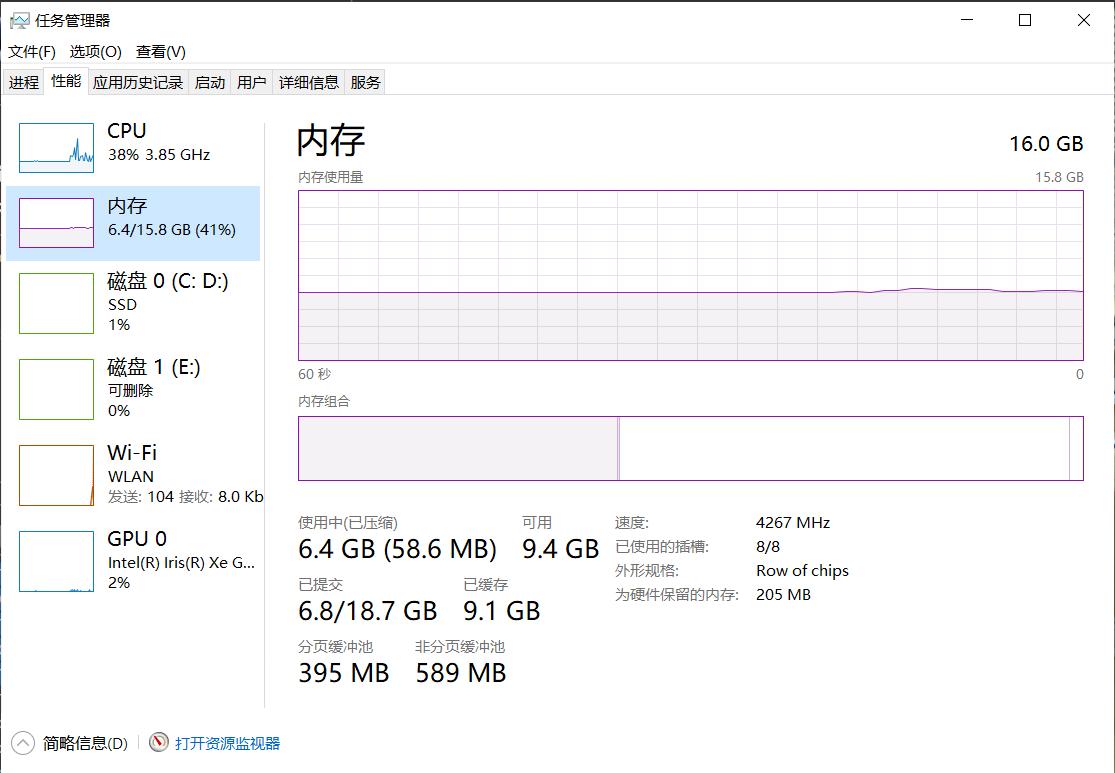Viewport: 1115px width, 773px height.
Task: Click the resource monitor gauge icon
Action: (x=159, y=743)
